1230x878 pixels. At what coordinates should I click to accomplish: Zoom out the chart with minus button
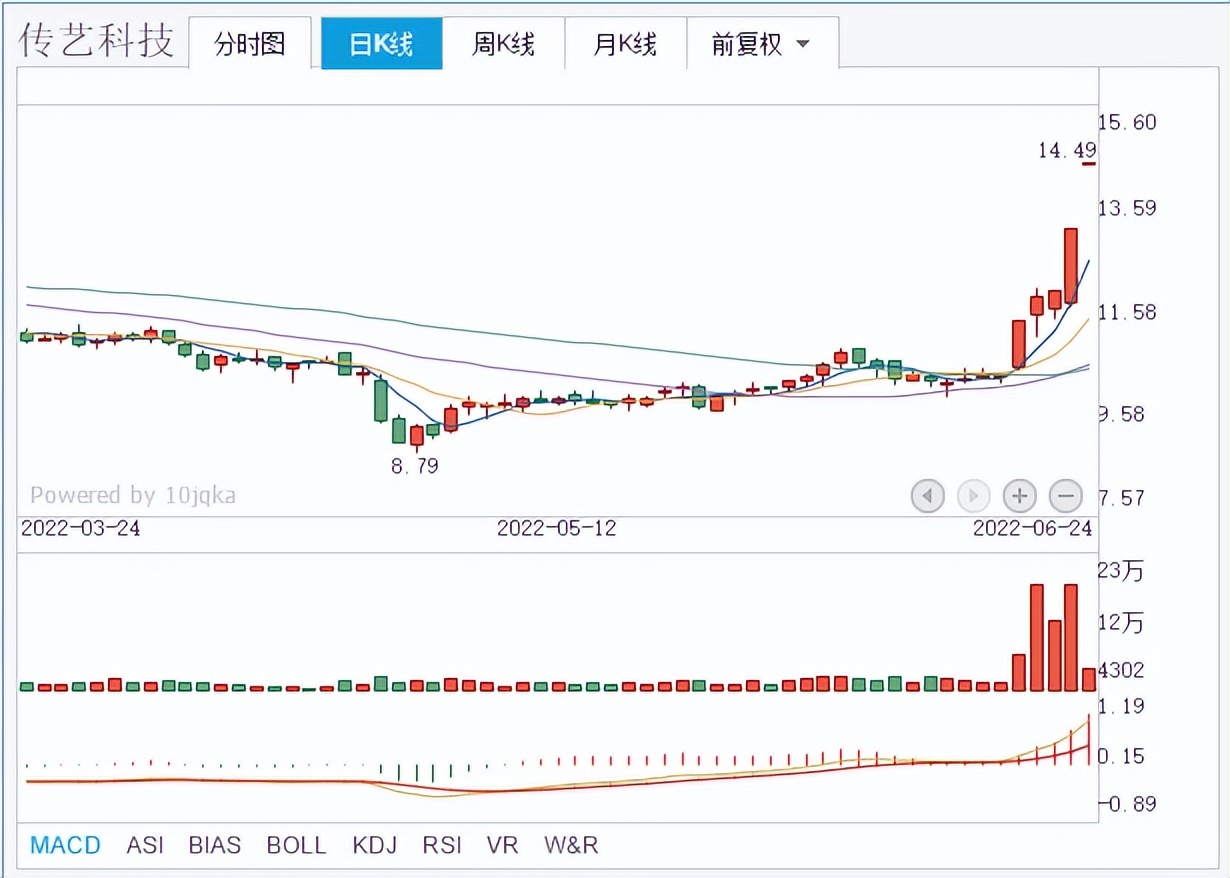coord(1066,495)
